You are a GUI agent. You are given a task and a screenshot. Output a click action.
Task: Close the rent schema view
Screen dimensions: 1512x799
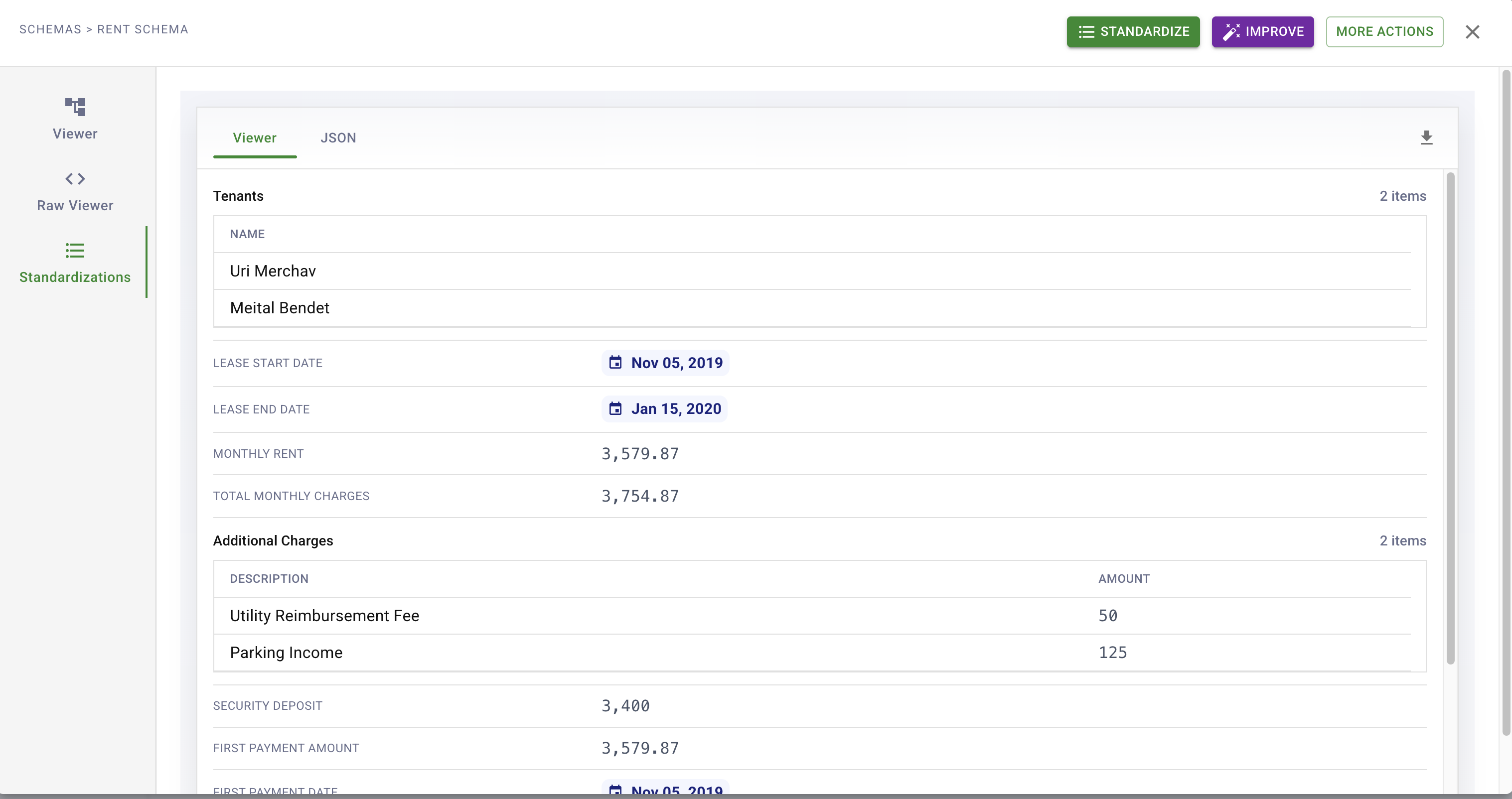(x=1472, y=32)
